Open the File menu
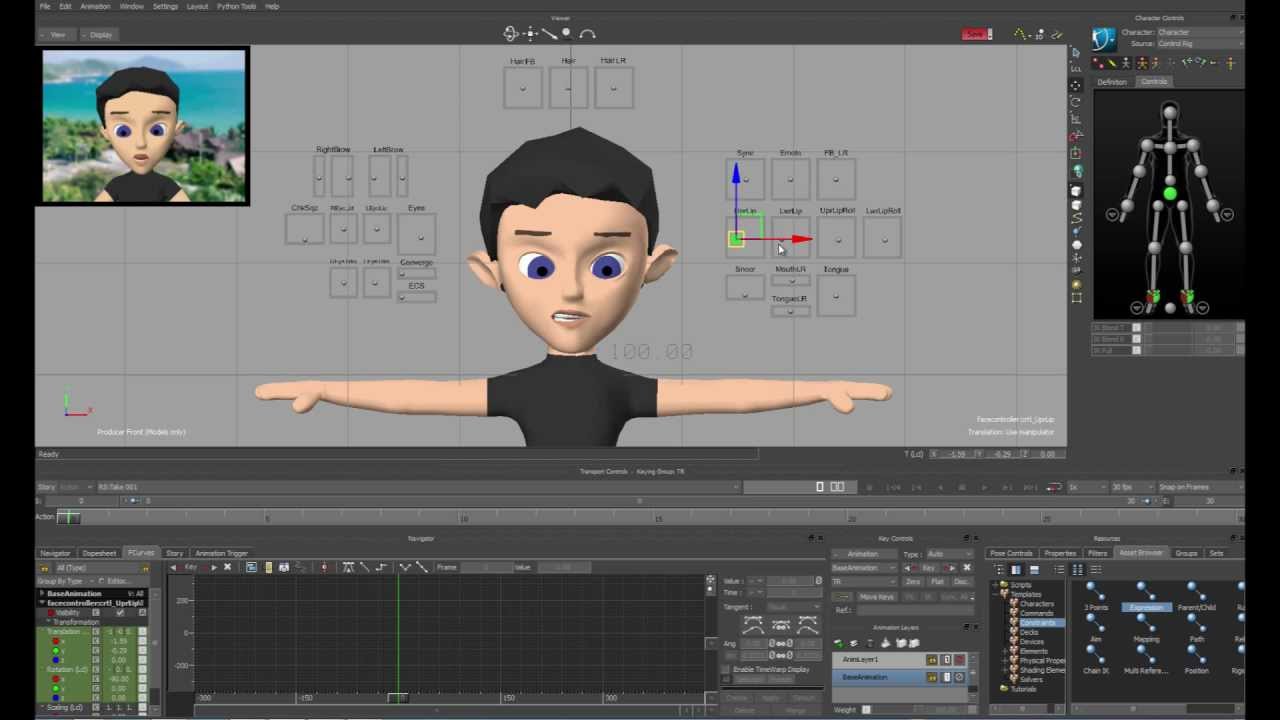The height and width of the screenshot is (720, 1280). coord(45,6)
